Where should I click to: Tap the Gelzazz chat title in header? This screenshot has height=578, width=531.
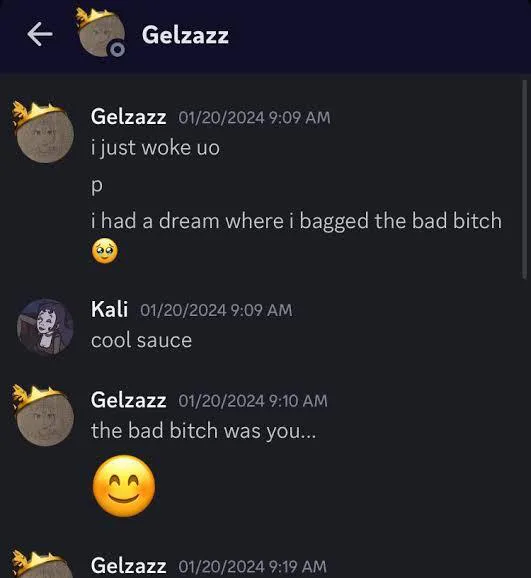pos(185,35)
